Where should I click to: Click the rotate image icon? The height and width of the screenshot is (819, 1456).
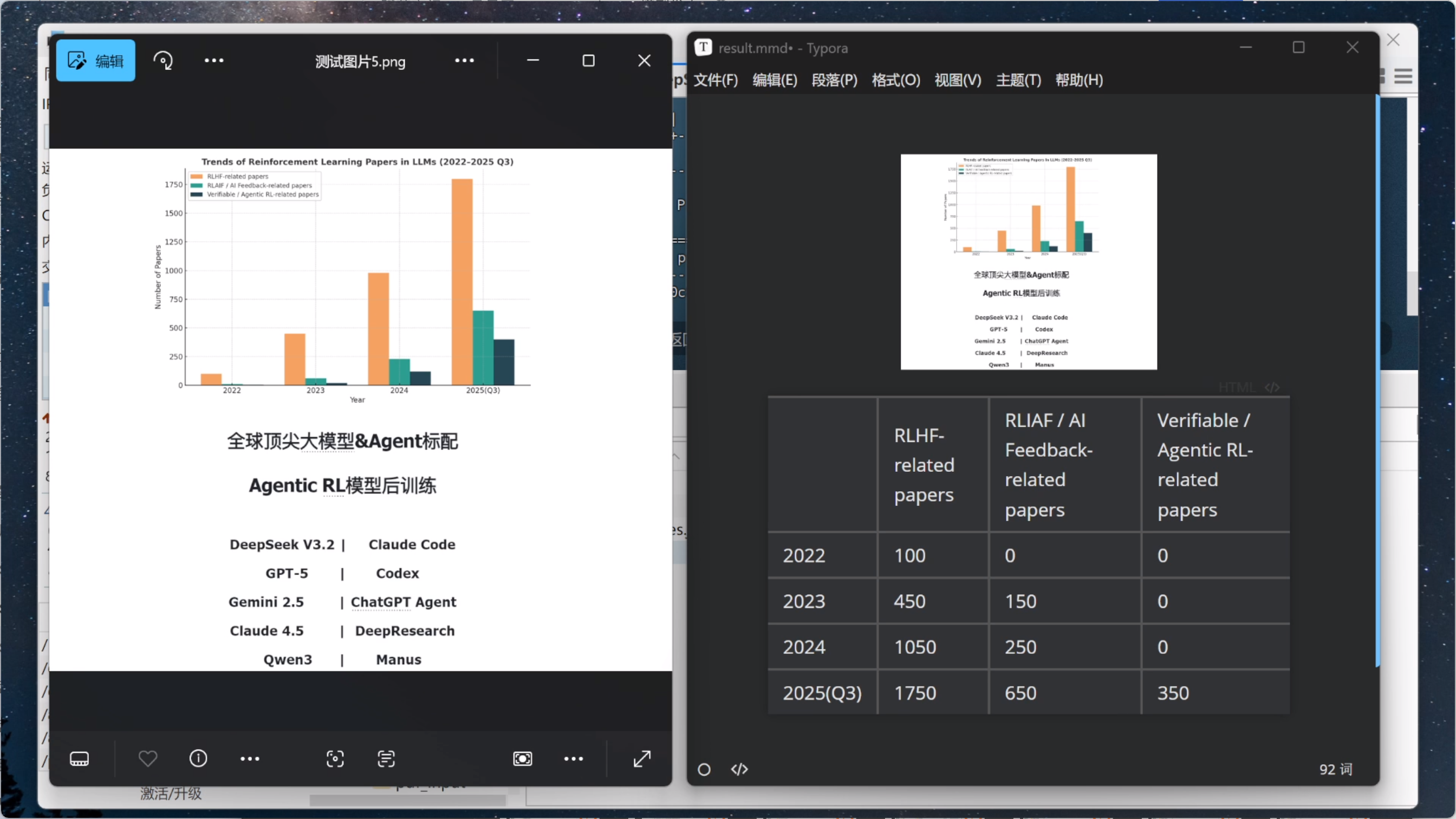click(x=163, y=61)
